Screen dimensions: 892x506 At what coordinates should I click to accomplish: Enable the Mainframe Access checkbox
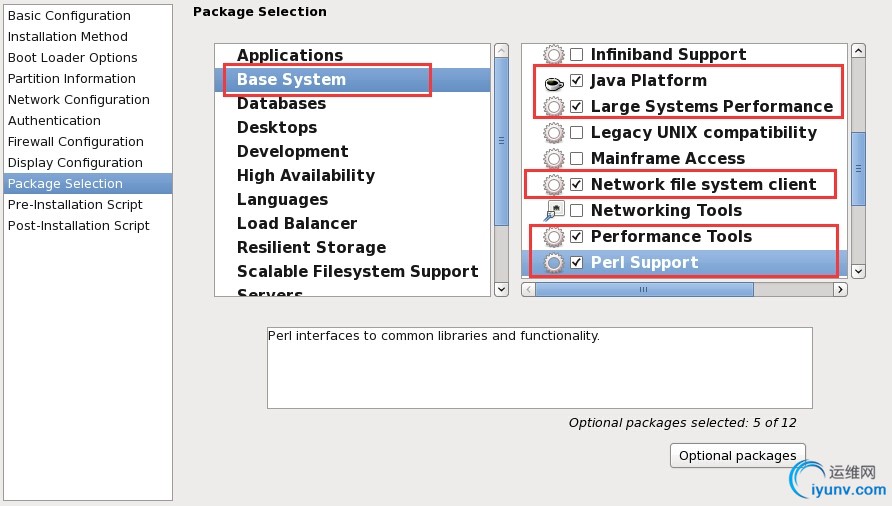[576, 158]
